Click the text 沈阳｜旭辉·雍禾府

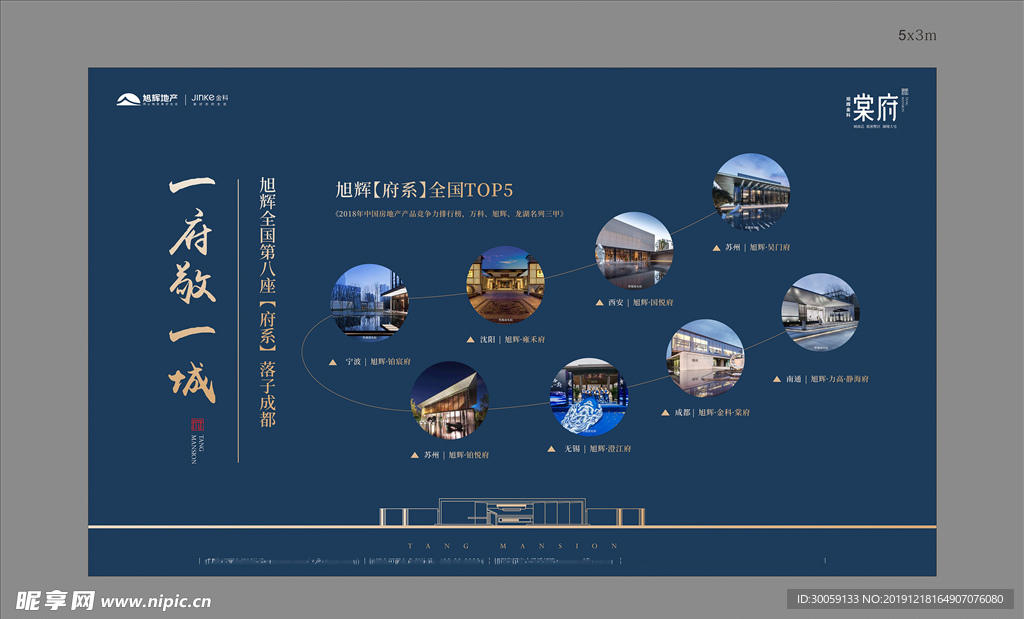coord(512,340)
